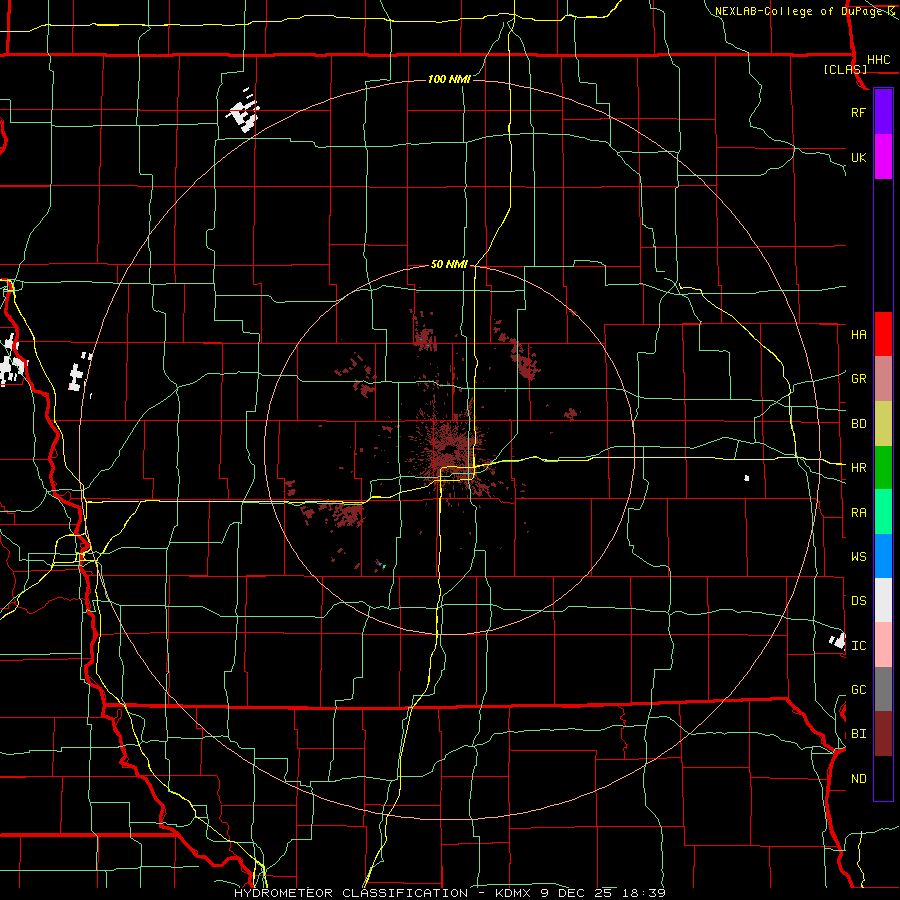Click the NEXLAB-College of DuPage title
900x900 pixels.
[x=798, y=11]
